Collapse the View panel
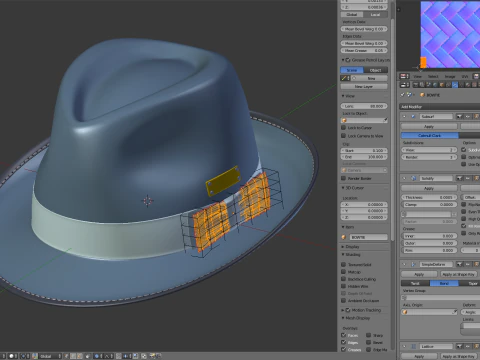 tap(343, 96)
